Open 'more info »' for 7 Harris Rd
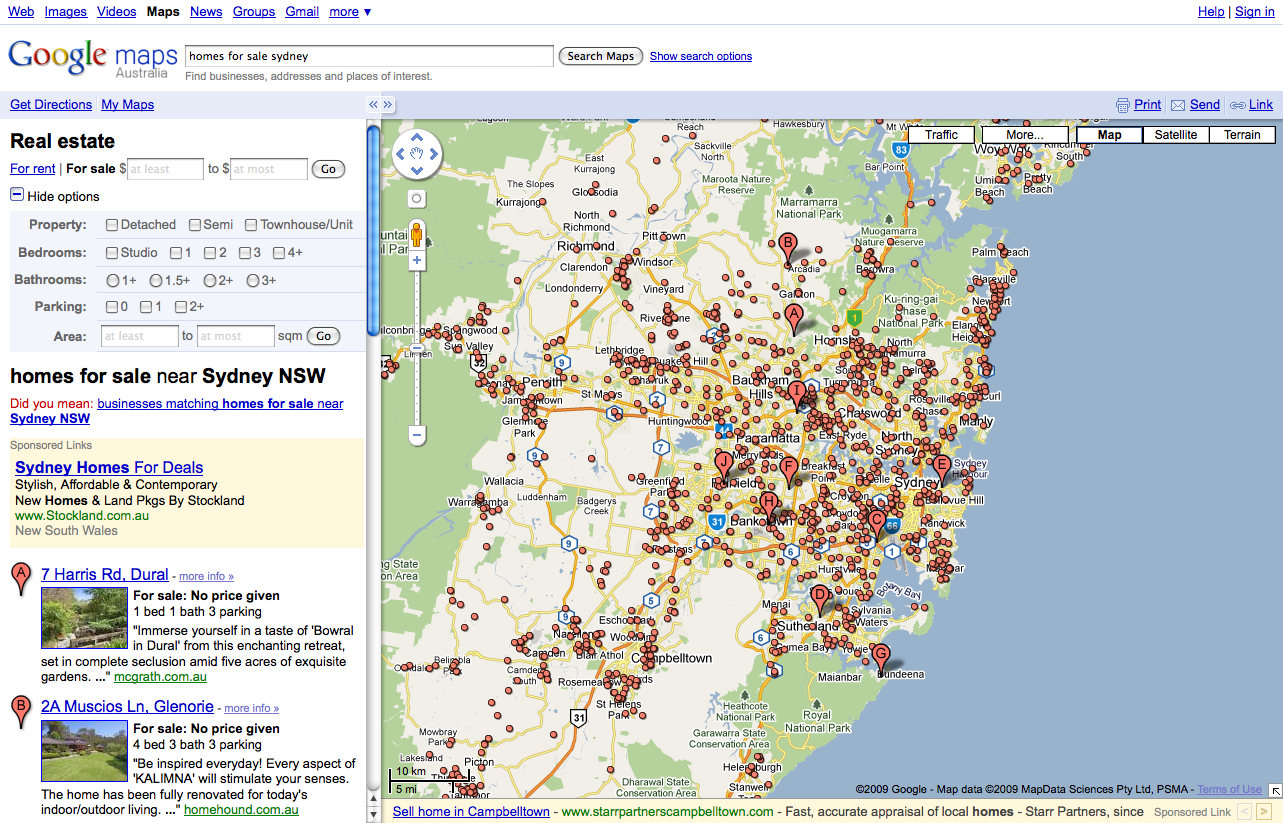 [206, 576]
